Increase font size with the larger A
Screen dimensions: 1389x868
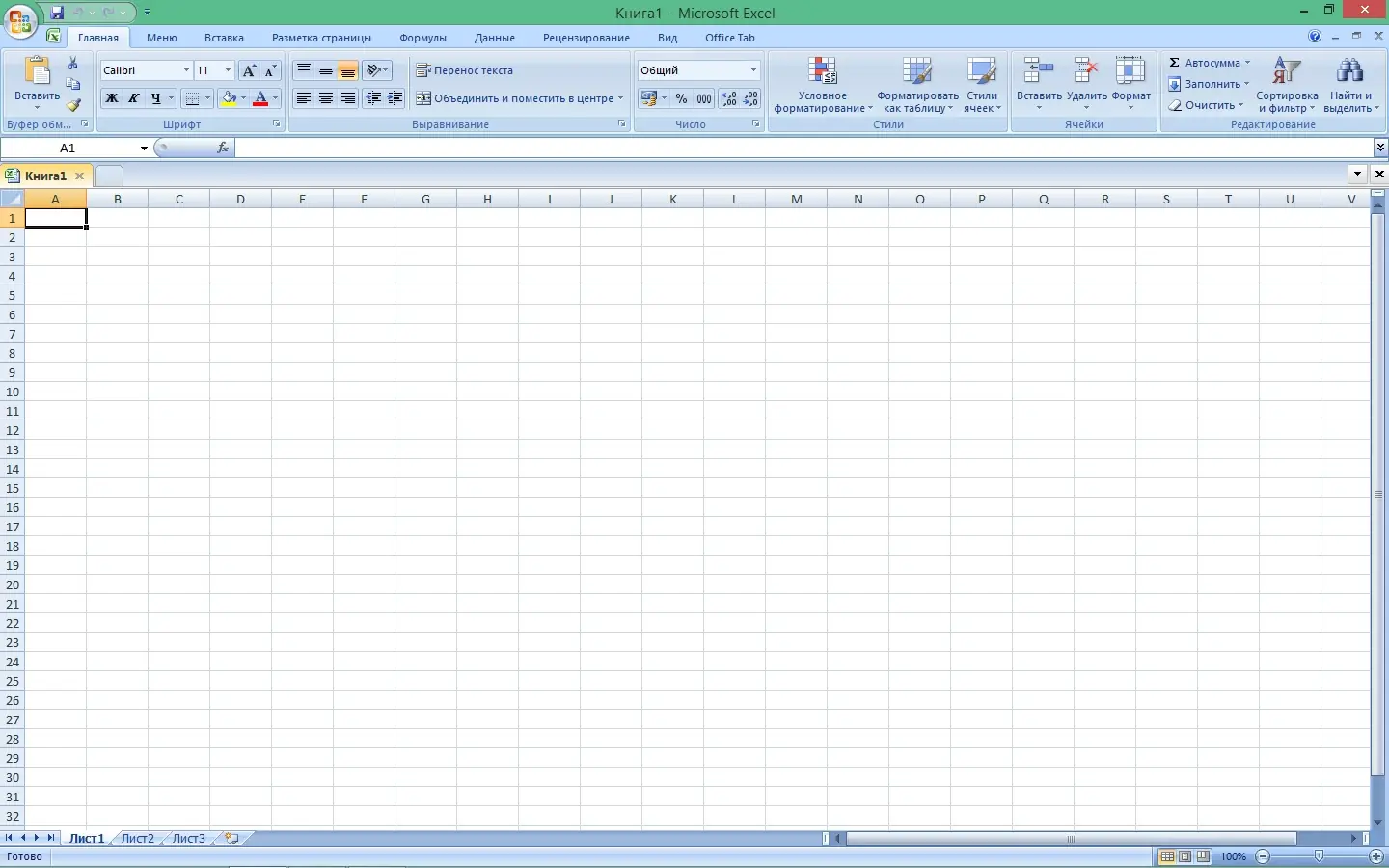249,70
